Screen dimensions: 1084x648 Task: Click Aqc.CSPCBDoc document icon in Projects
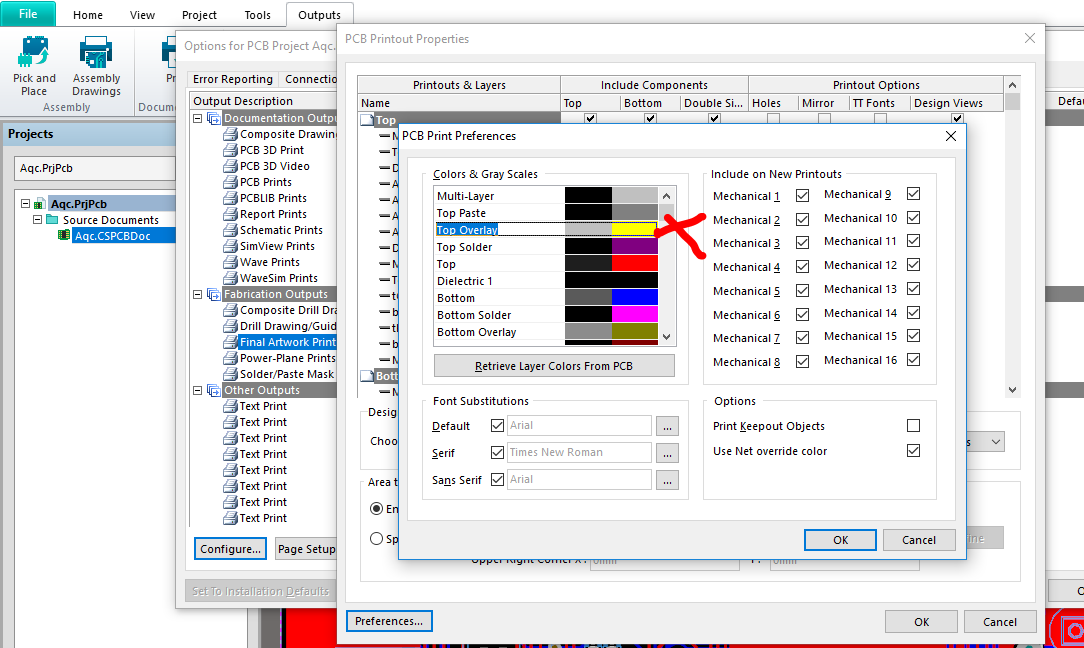(x=64, y=235)
